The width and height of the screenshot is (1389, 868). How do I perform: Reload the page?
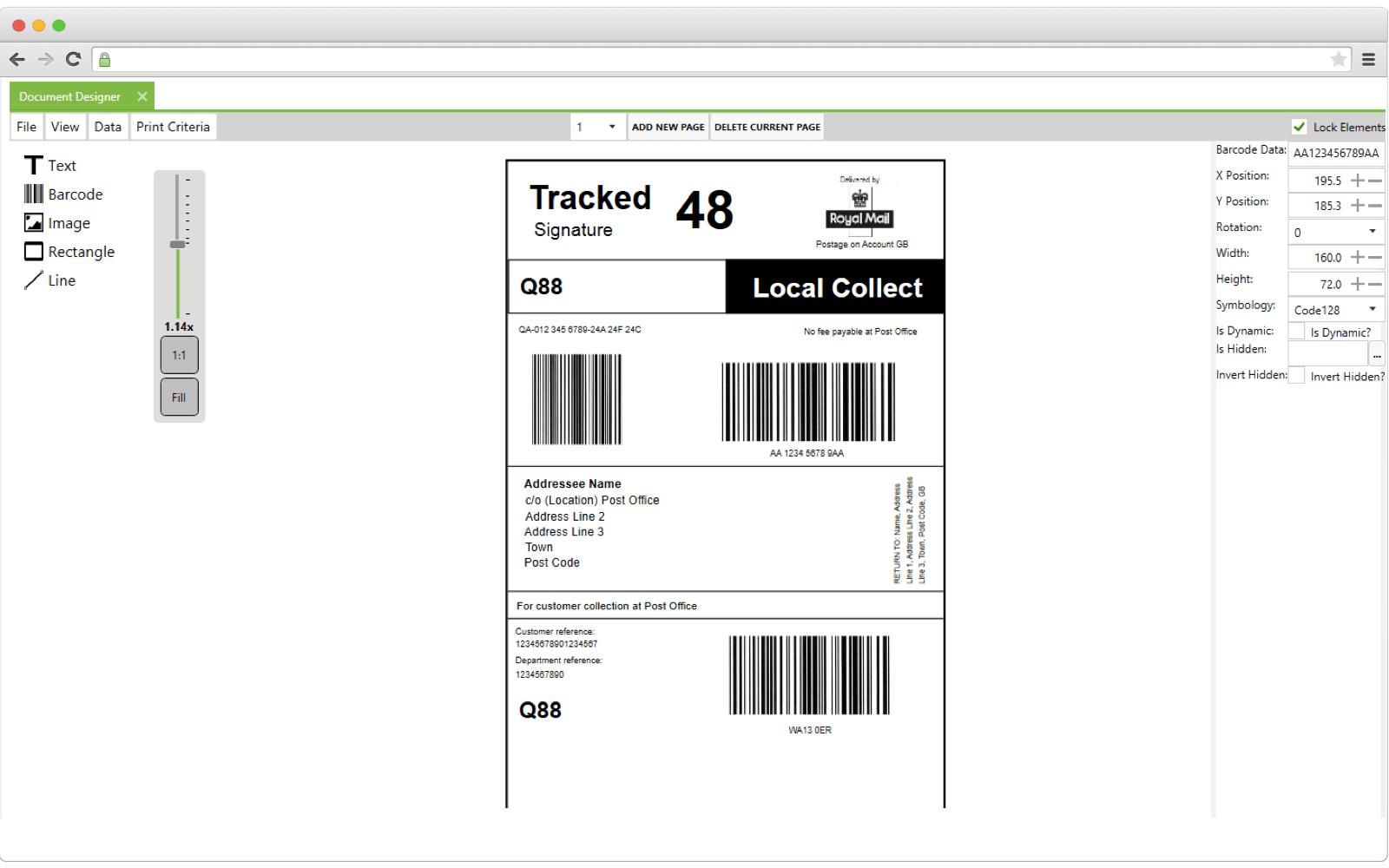pyautogui.click(x=74, y=59)
